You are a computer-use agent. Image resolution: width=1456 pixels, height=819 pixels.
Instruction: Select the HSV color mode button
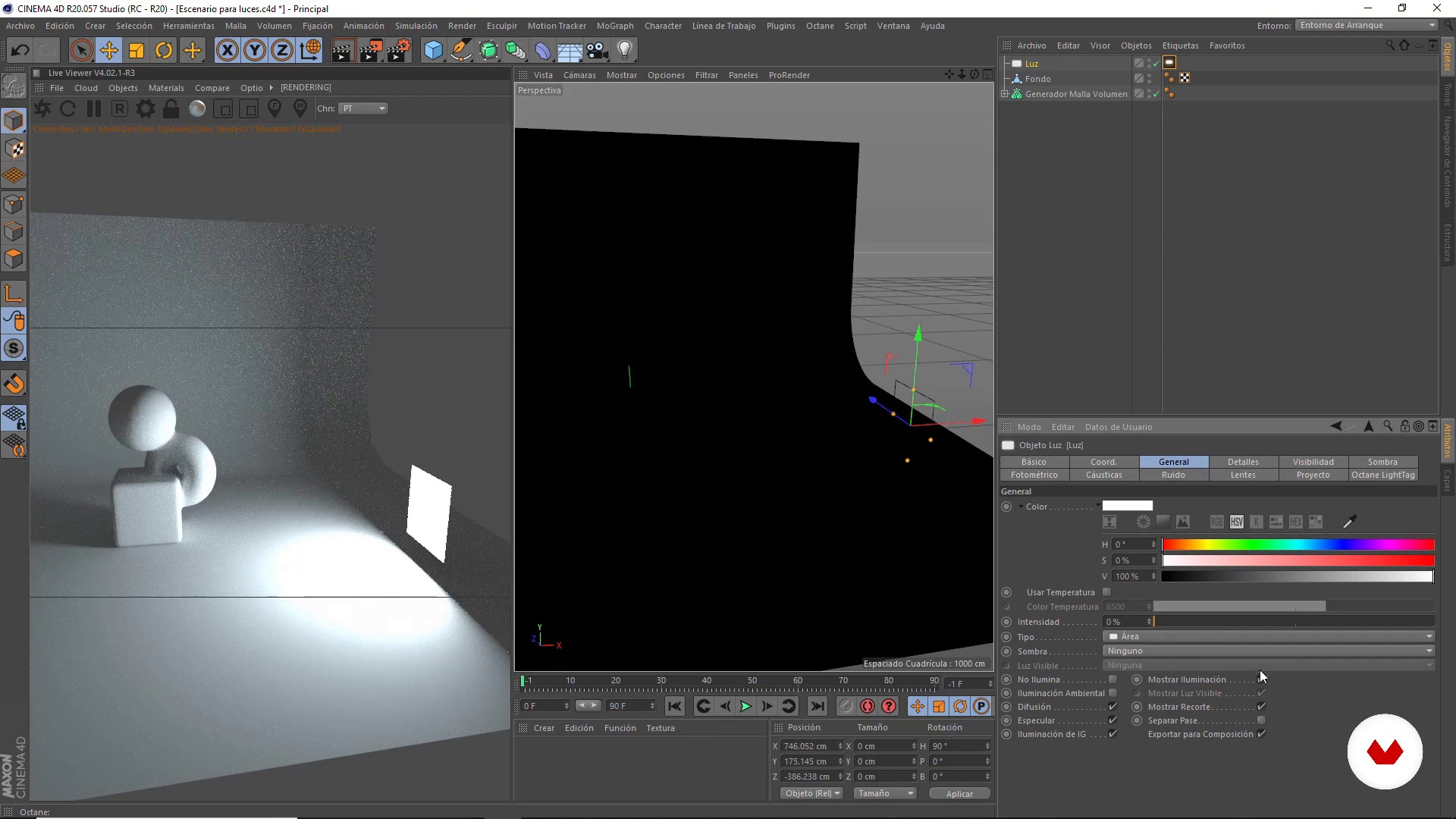tap(1237, 522)
